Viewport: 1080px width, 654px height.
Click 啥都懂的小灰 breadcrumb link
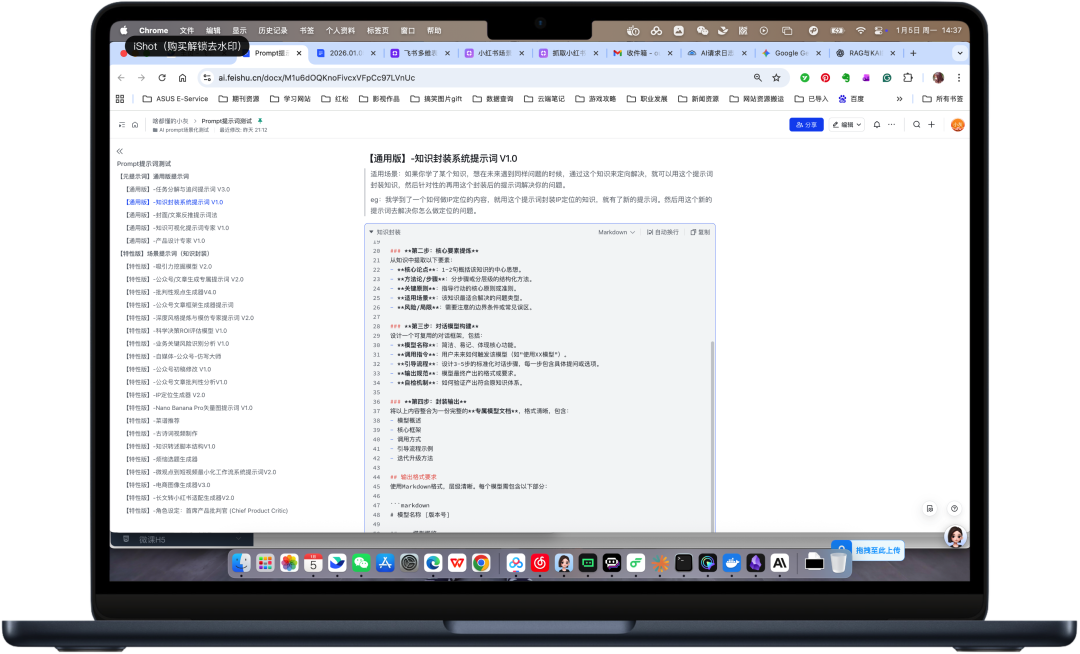click(170, 121)
